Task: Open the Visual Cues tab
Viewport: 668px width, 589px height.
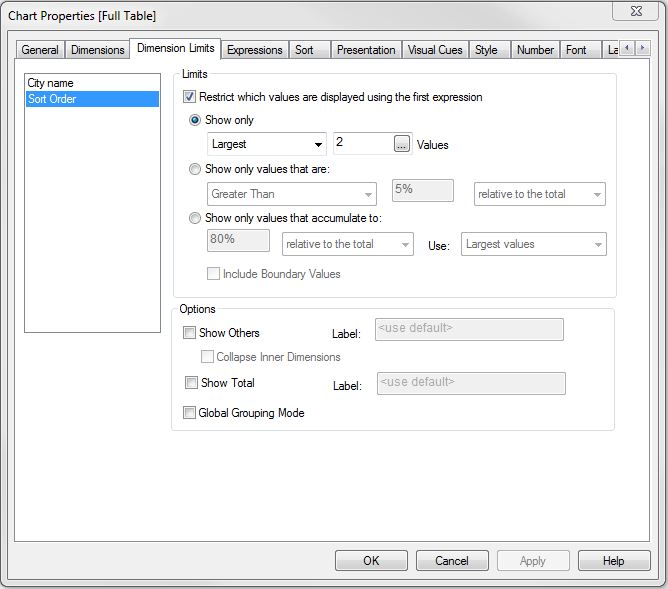Action: pyautogui.click(x=435, y=49)
